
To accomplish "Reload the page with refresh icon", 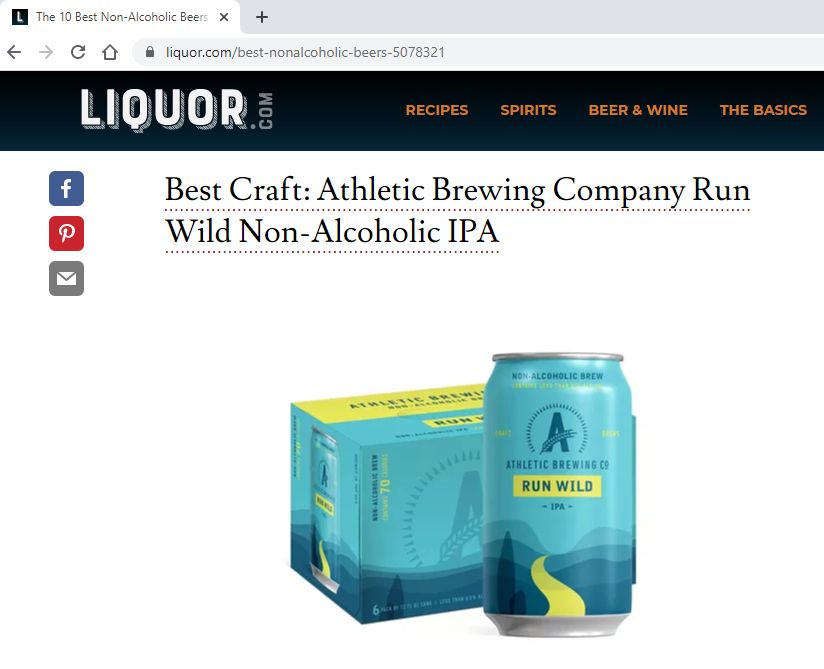I will point(78,52).
